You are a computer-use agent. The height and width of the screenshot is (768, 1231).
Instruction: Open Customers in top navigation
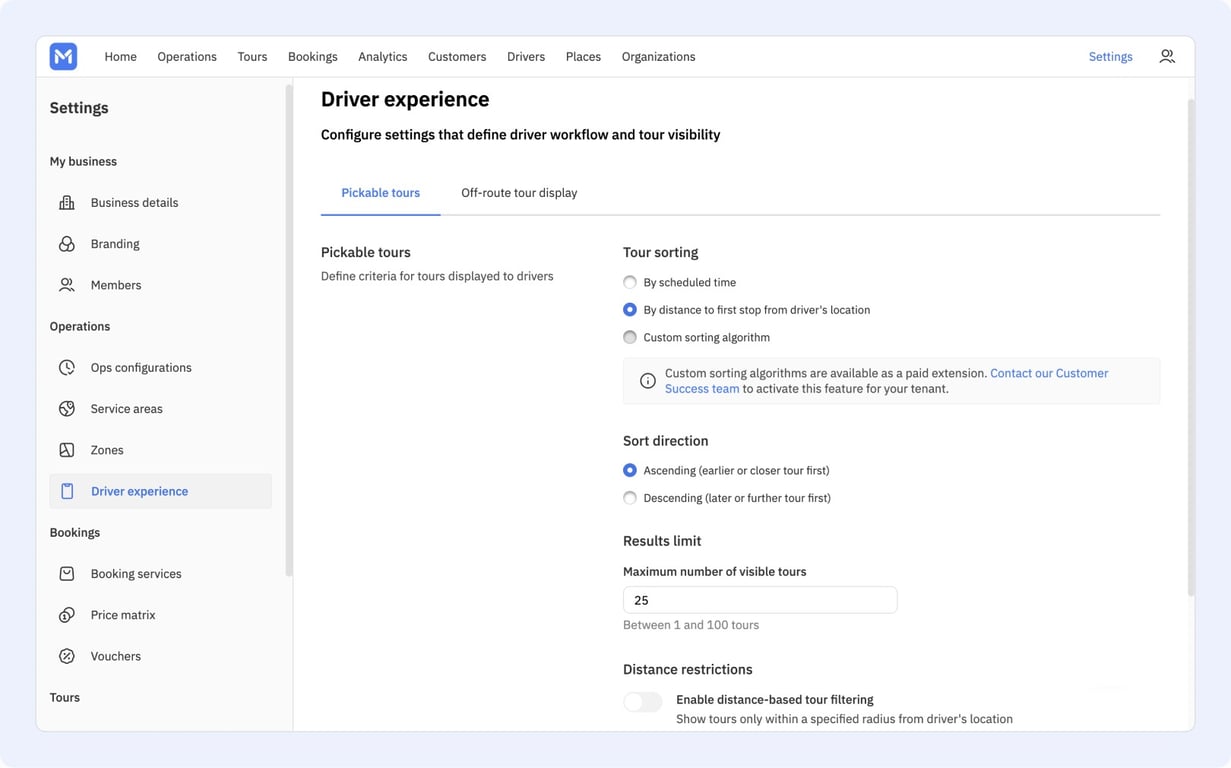click(457, 57)
